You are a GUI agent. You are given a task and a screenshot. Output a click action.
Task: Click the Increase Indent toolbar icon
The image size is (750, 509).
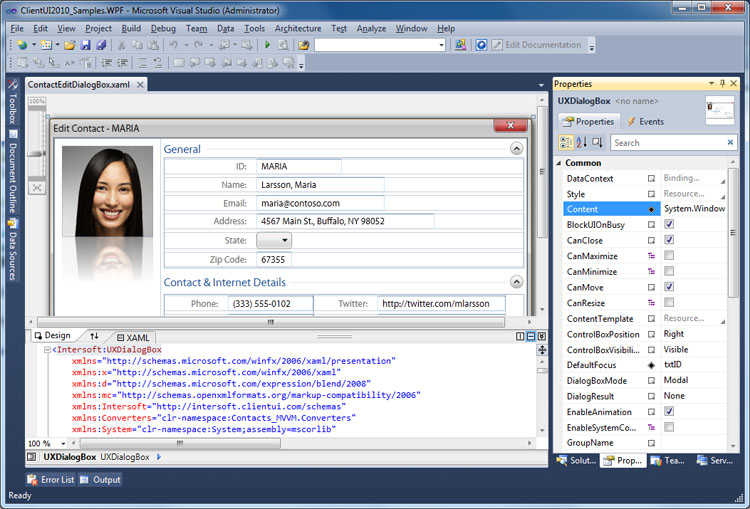click(x=122, y=63)
